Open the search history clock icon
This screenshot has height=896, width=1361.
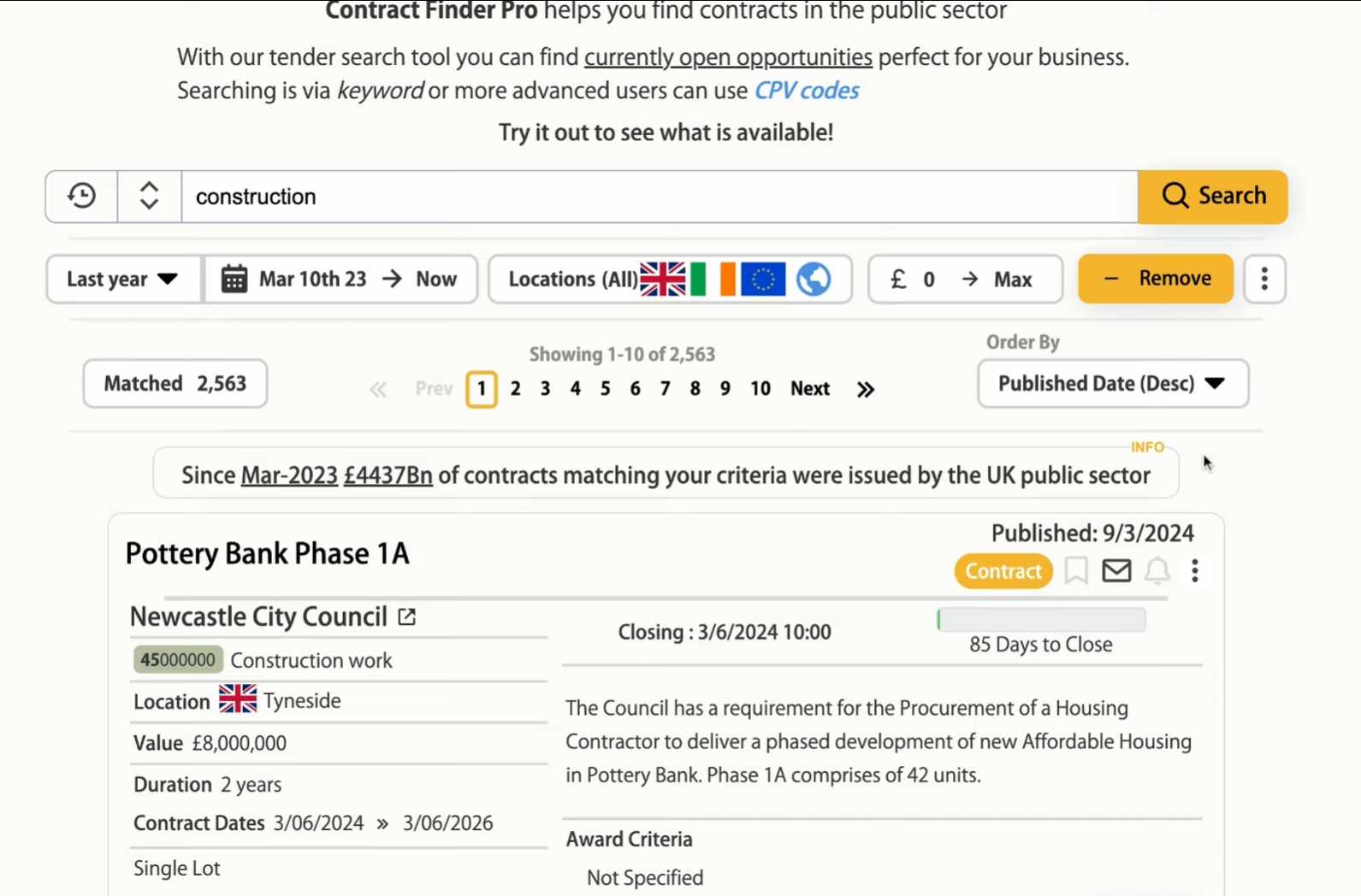click(x=82, y=196)
